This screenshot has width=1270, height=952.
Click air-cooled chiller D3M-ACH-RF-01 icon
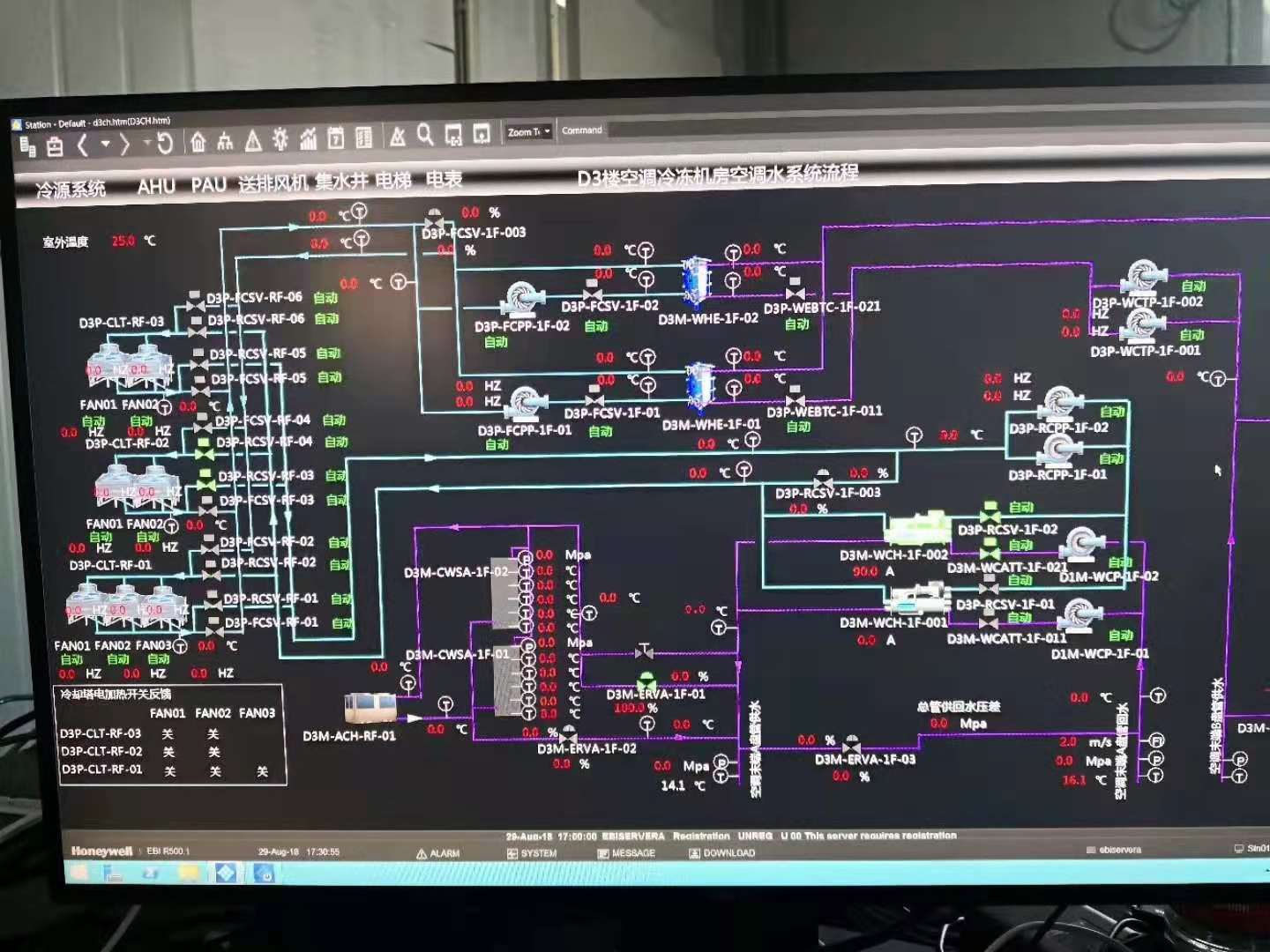[370, 708]
